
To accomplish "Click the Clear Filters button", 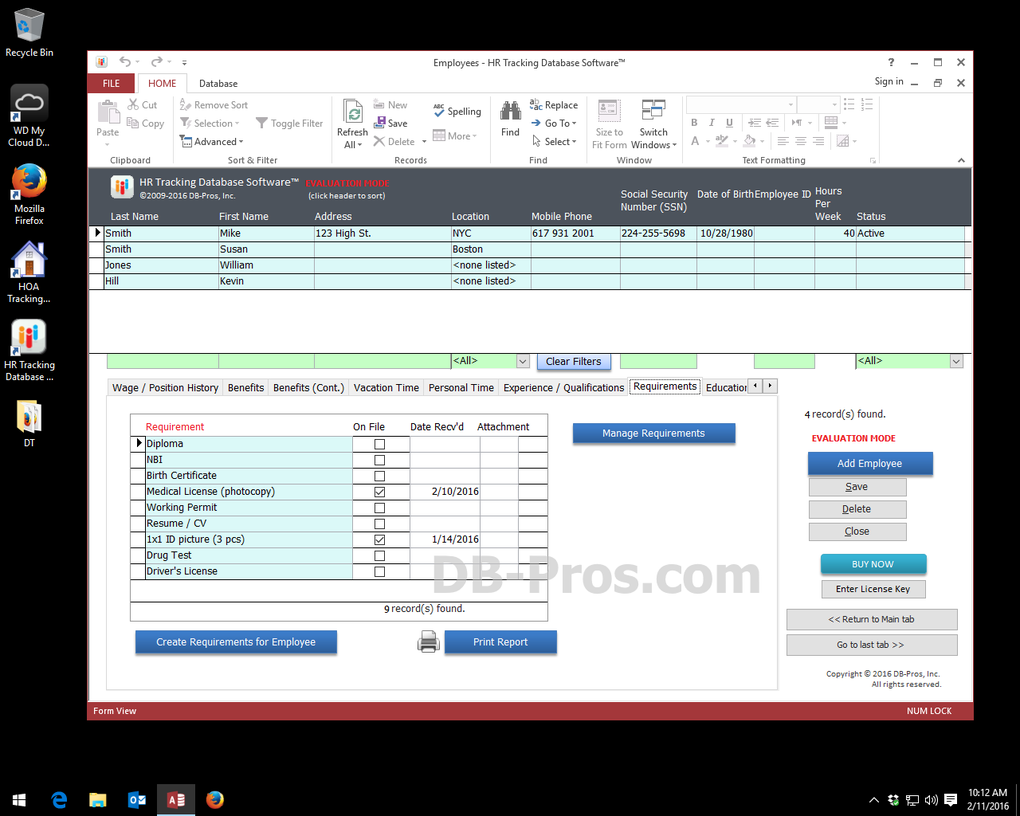I will coord(574,361).
